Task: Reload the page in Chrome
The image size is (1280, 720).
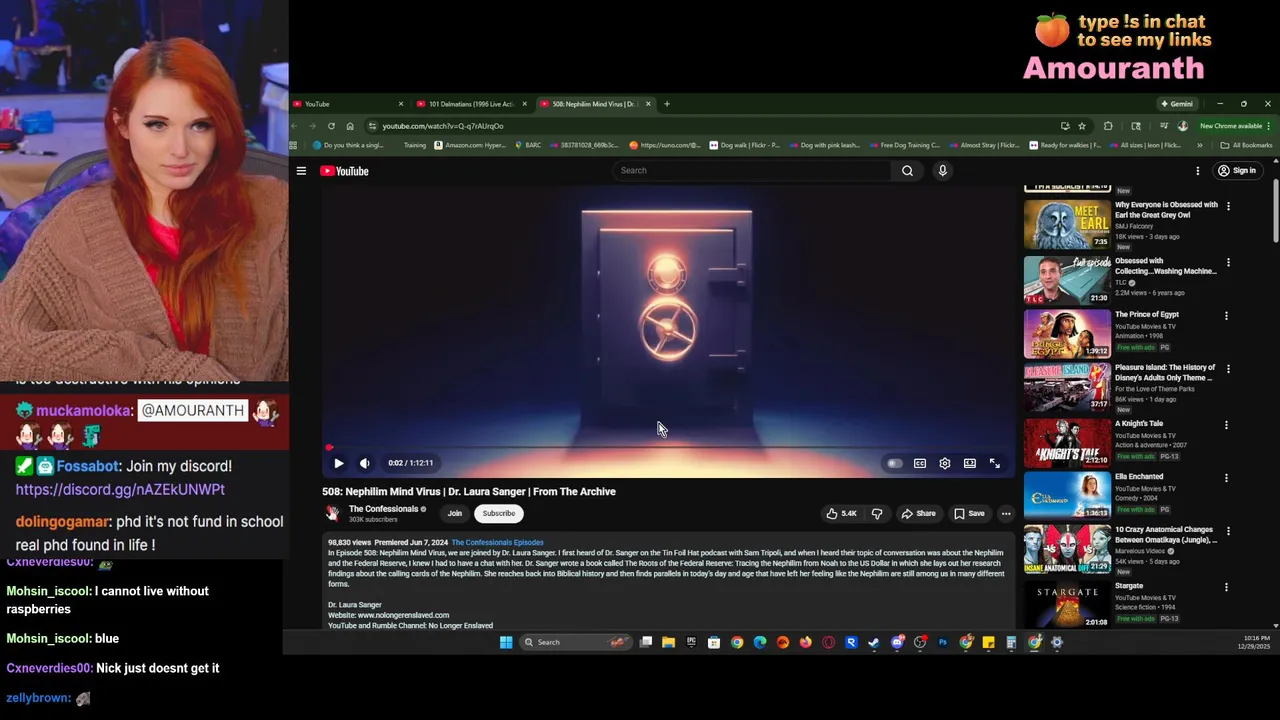Action: click(x=331, y=126)
